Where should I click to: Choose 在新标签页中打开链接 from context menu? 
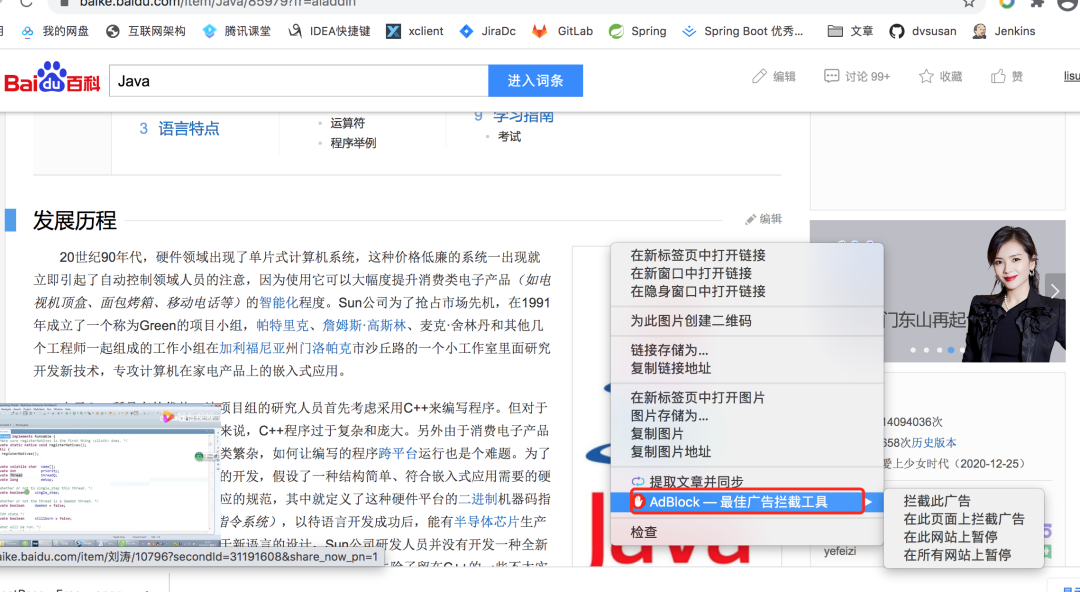697,255
